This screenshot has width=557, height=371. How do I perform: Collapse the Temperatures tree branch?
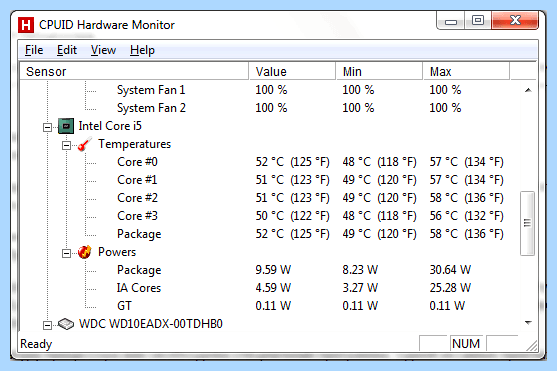click(x=66, y=145)
